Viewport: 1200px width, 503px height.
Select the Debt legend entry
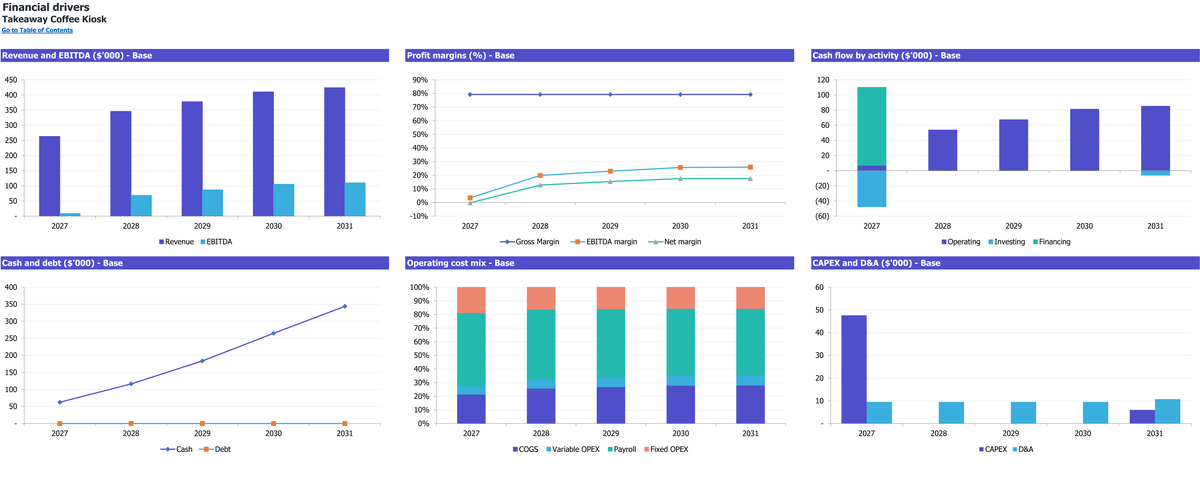(x=217, y=450)
